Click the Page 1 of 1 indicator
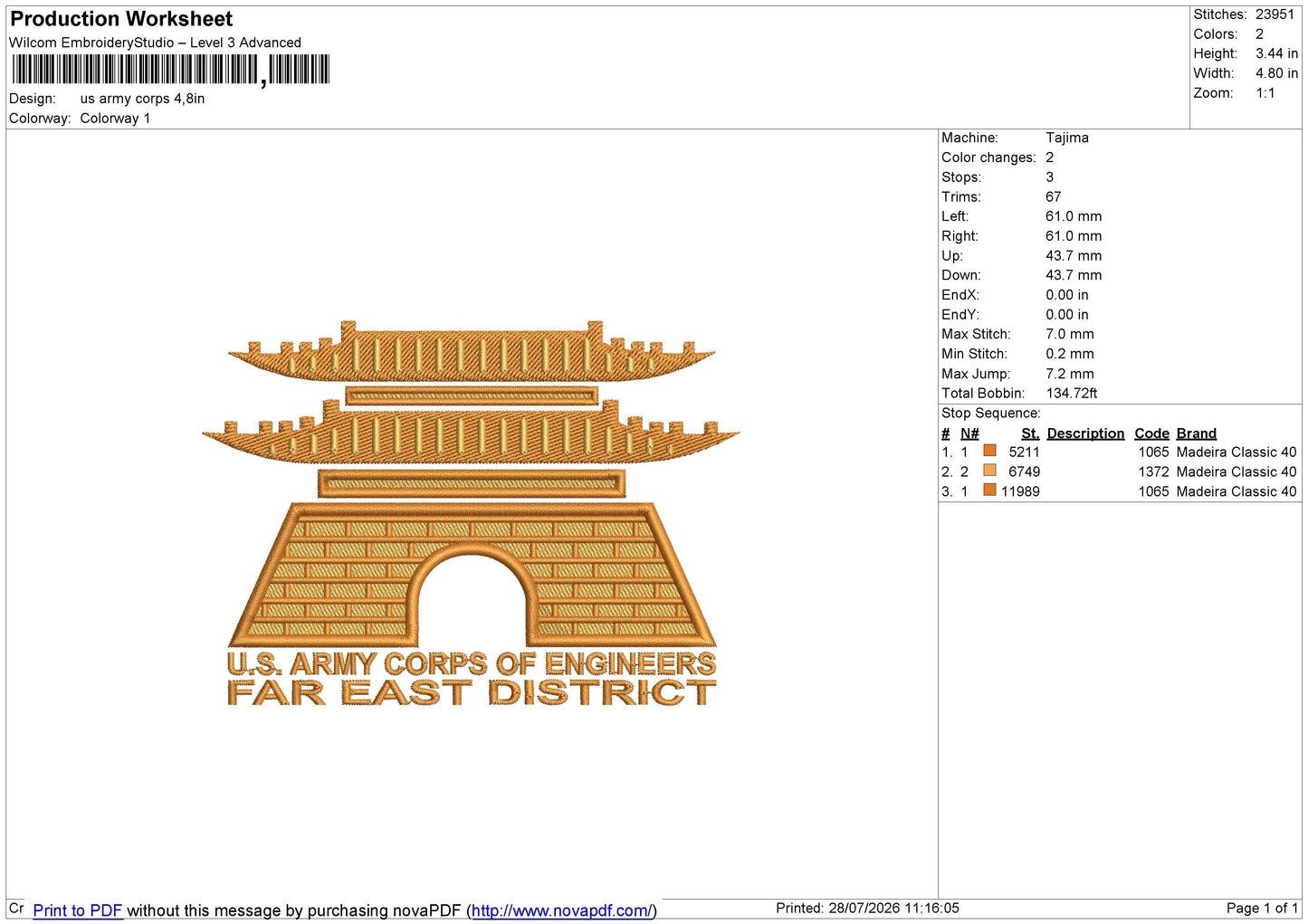Image resolution: width=1308 pixels, height=924 pixels. tap(1262, 908)
